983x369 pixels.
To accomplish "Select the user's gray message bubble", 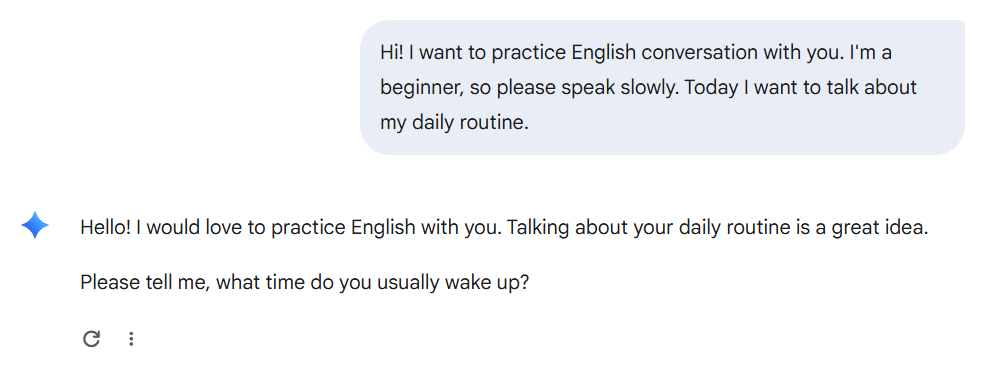I will point(662,87).
